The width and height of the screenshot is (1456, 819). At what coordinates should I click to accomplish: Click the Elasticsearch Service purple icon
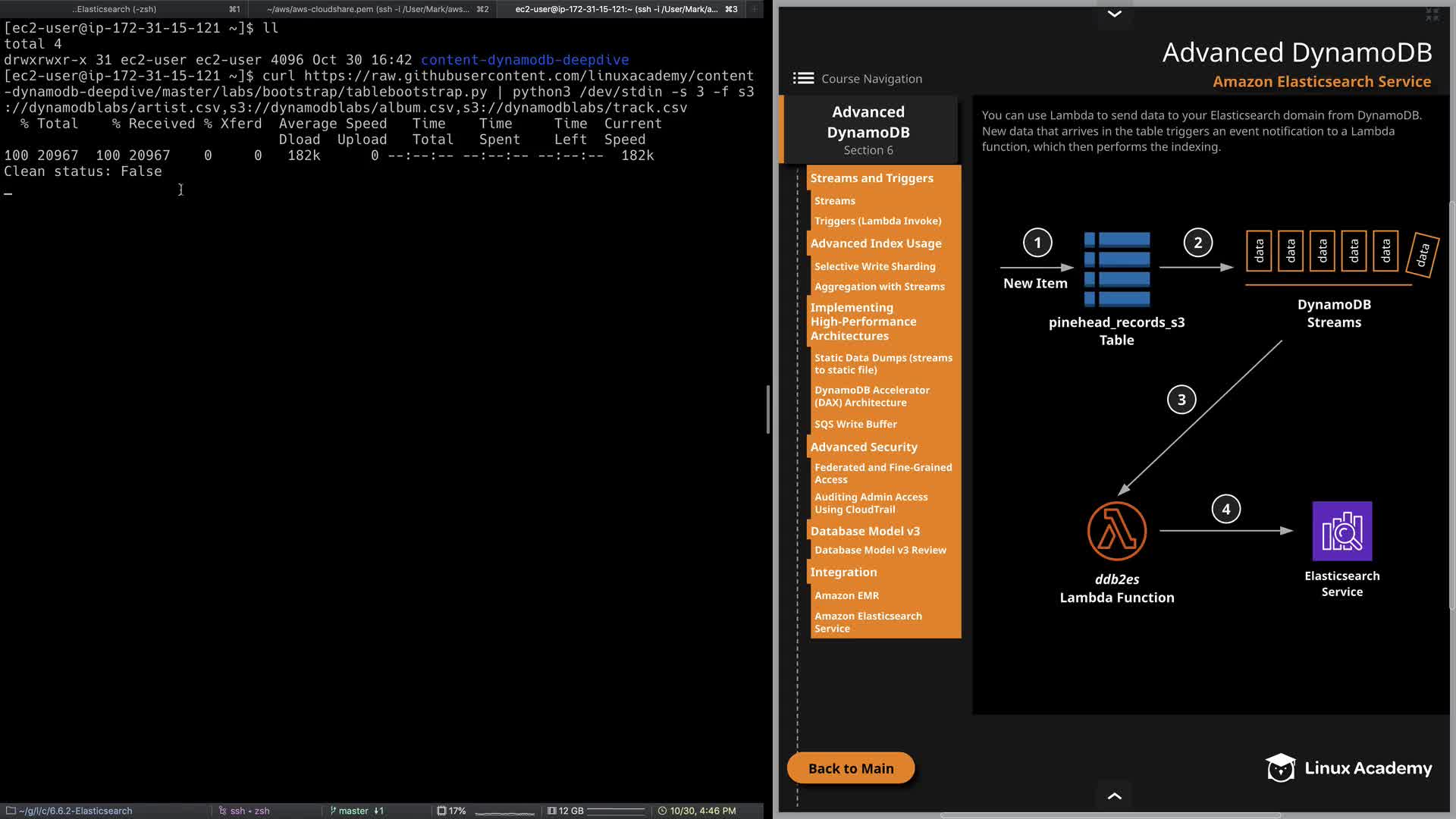tap(1341, 531)
